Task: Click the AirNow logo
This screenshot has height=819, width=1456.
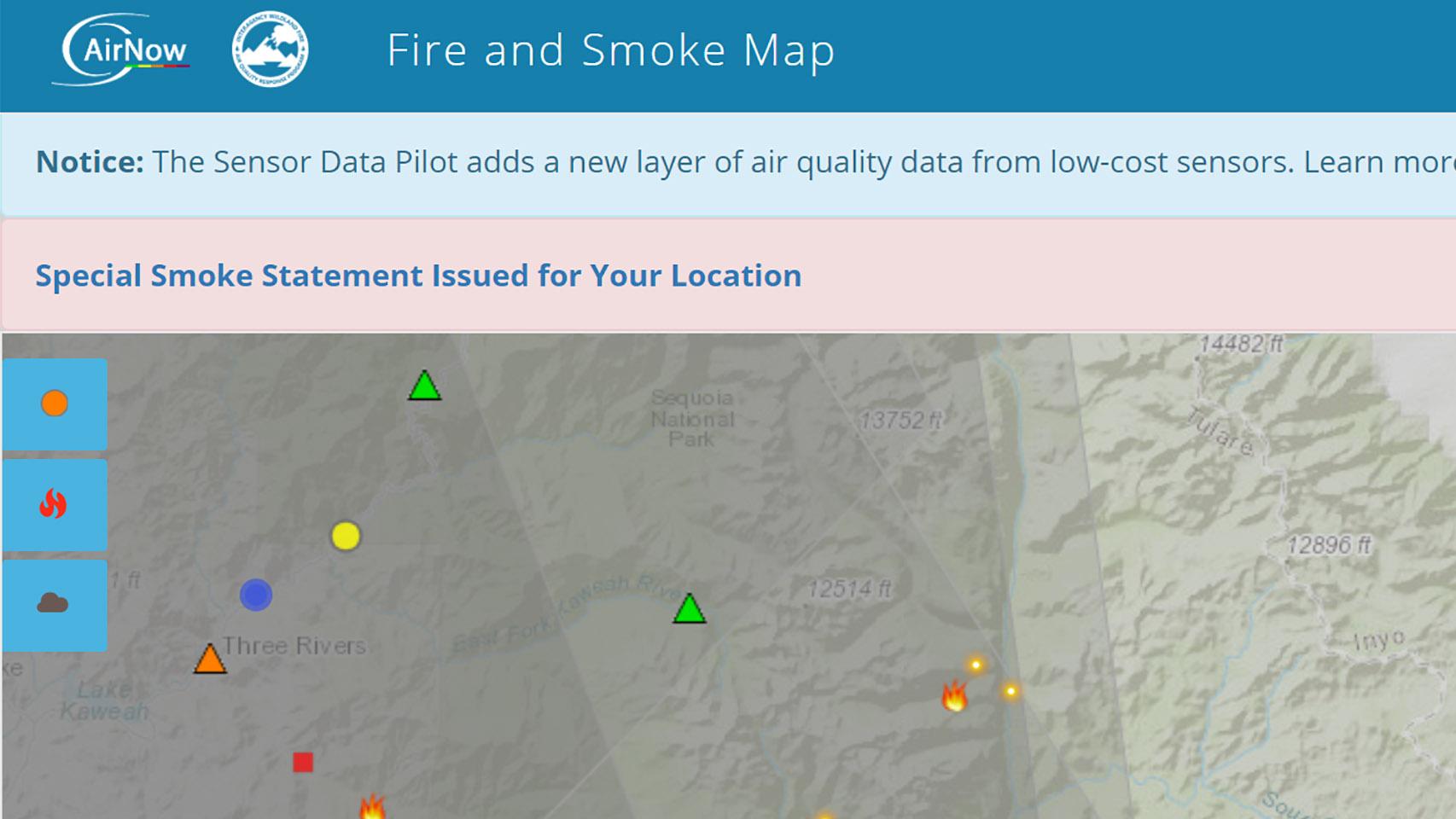Action: coord(125,51)
